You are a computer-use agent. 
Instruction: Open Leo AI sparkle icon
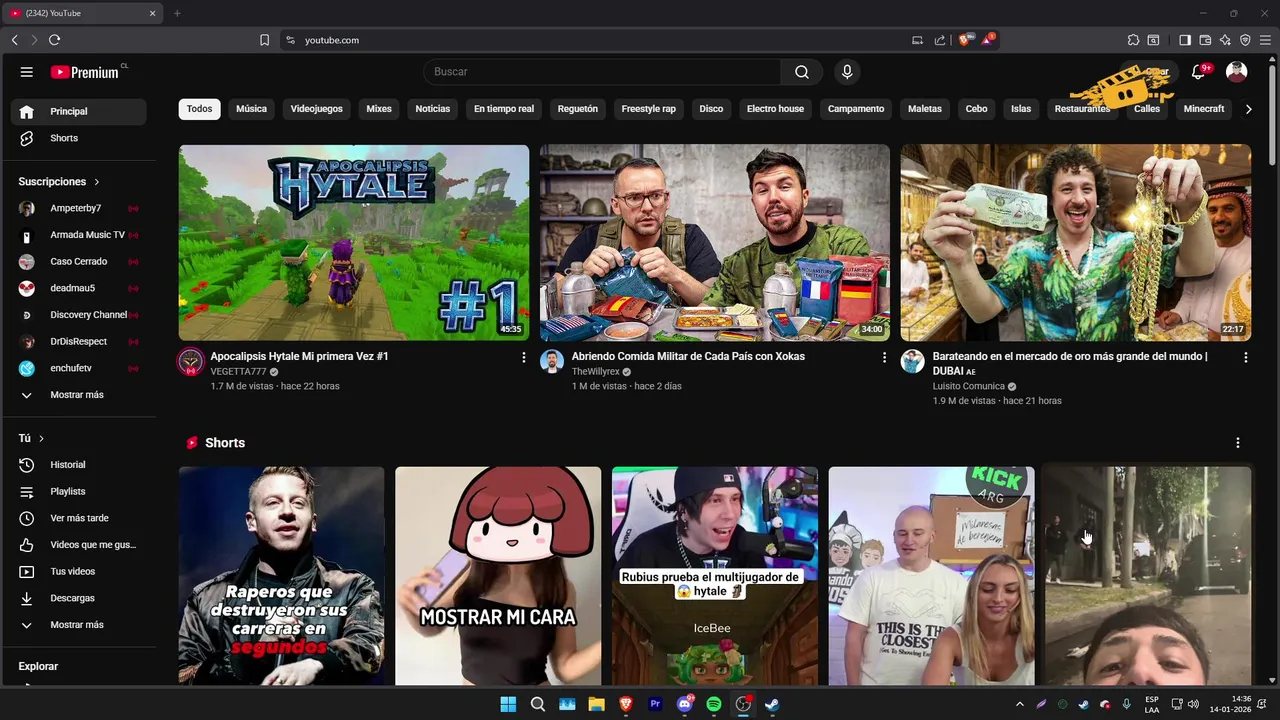pyautogui.click(x=1225, y=40)
